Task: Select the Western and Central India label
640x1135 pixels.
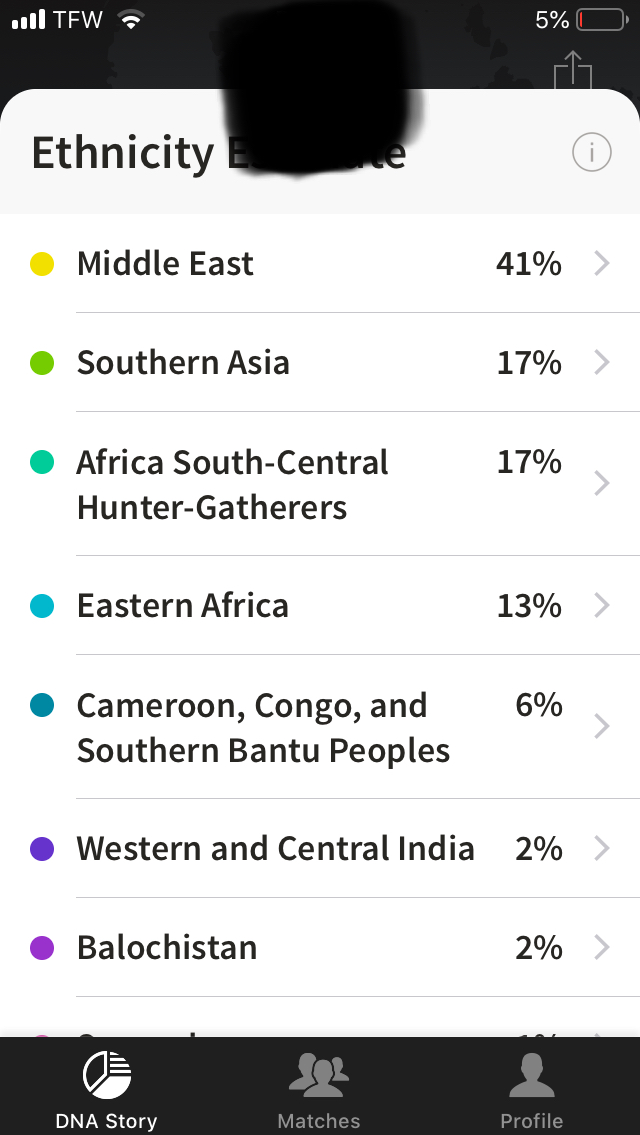Action: tap(276, 848)
